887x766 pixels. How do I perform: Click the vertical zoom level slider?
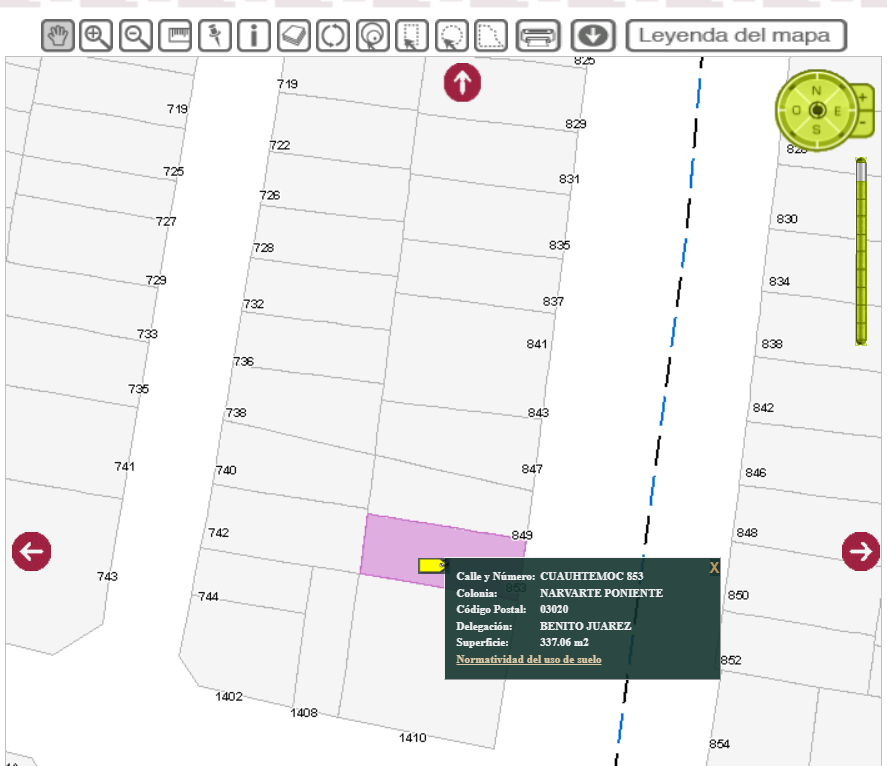(861, 250)
